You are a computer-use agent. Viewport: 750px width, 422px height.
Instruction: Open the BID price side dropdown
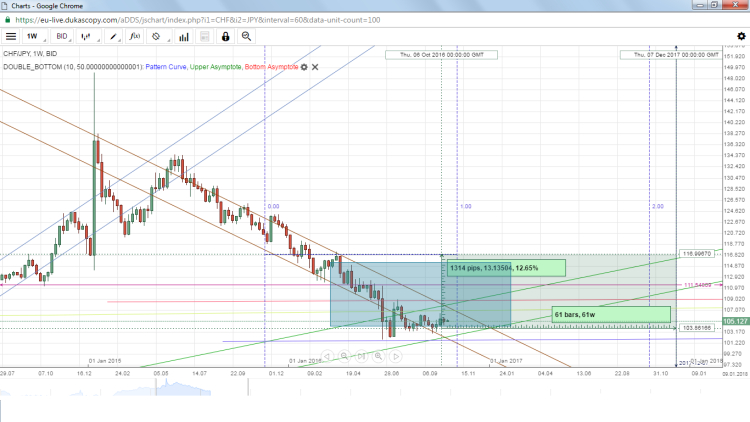[65, 36]
